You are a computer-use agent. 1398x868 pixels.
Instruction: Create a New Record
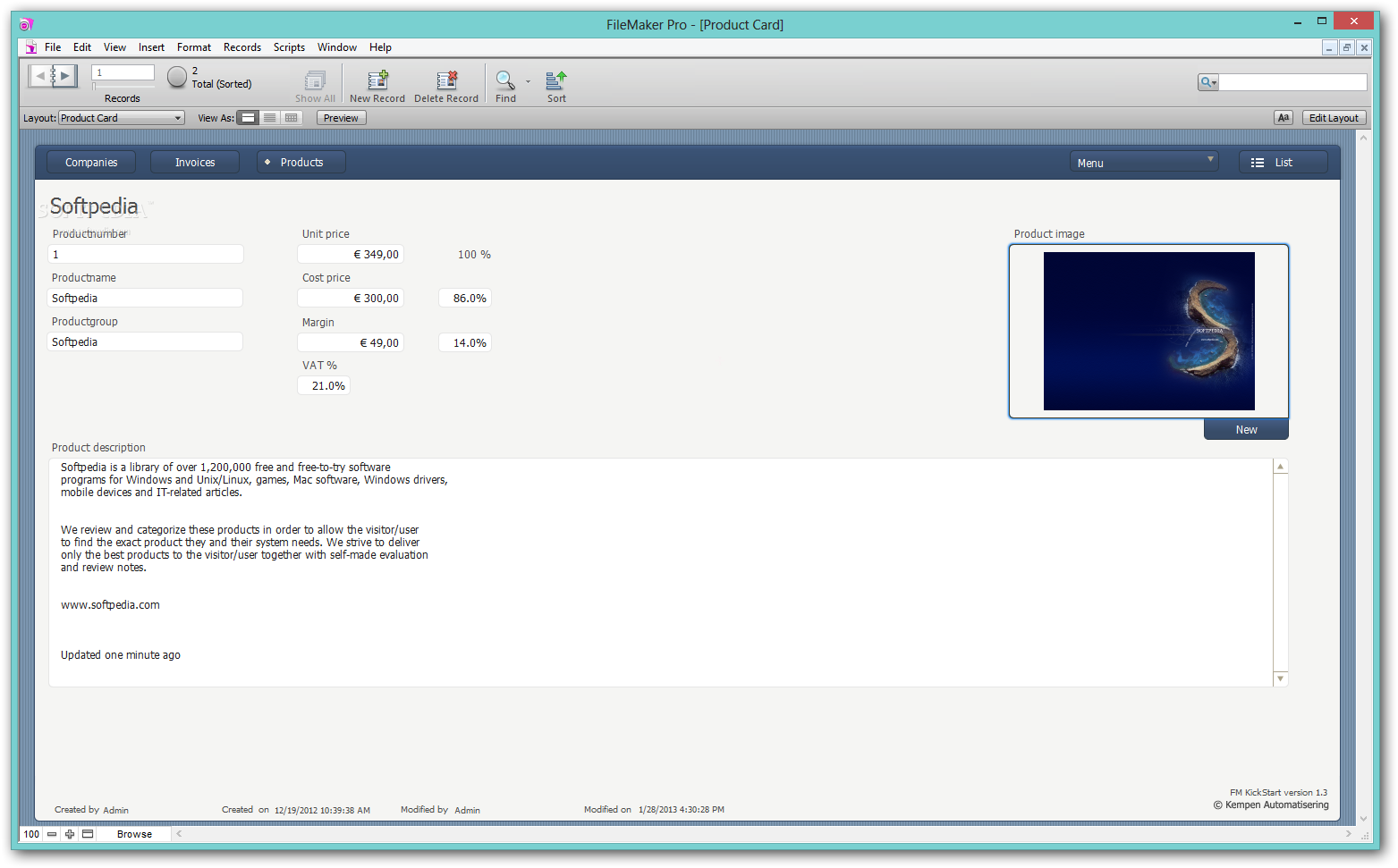coord(377,87)
